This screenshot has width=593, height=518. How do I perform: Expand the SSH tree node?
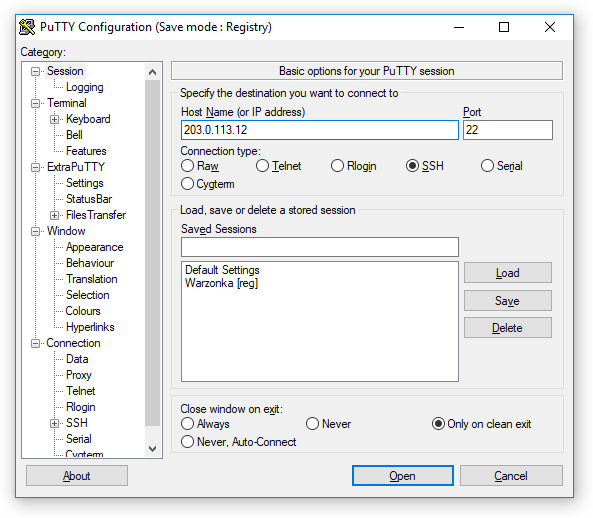pos(54,423)
